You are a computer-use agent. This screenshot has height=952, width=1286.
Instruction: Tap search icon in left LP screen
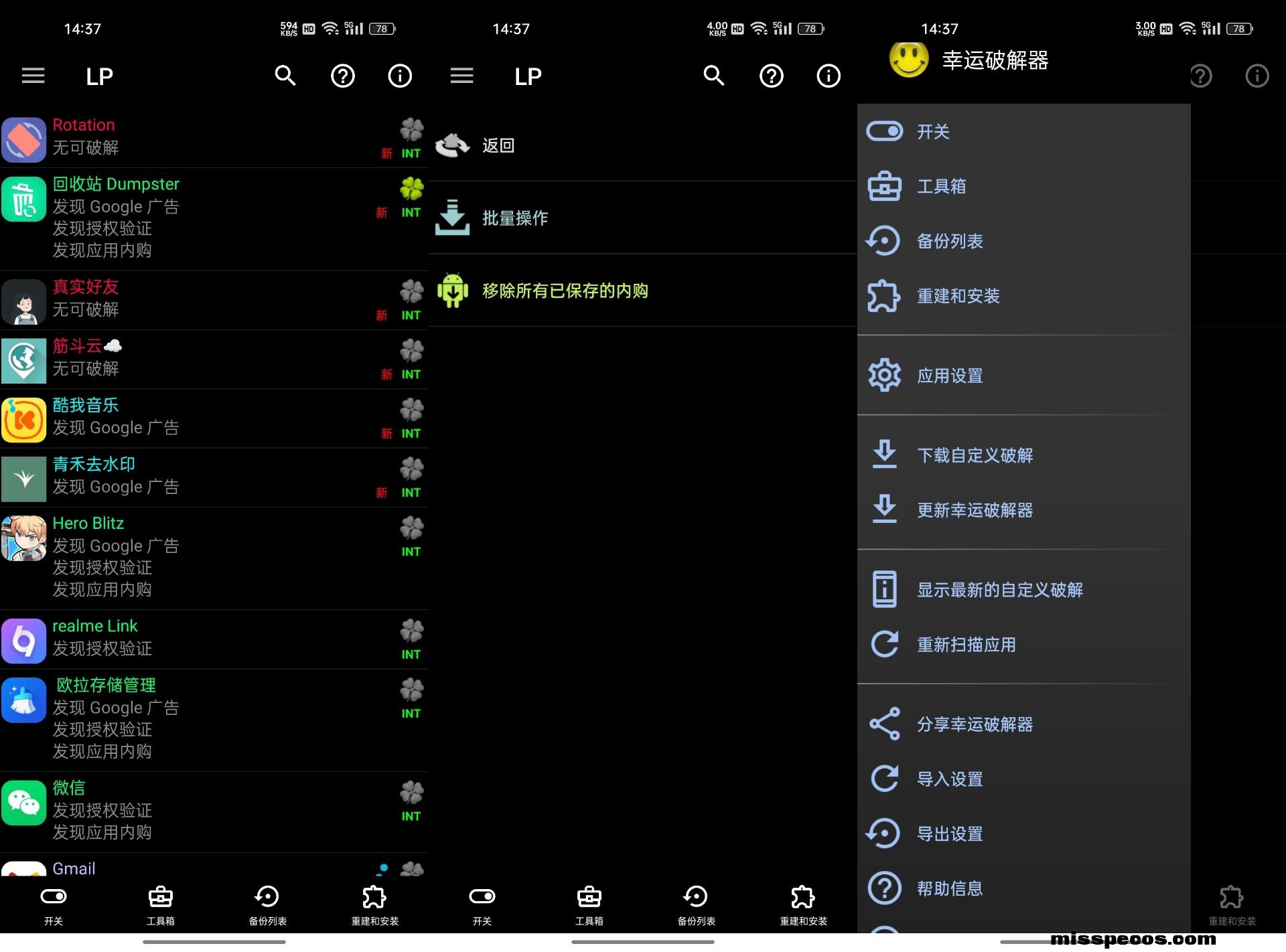[285, 76]
